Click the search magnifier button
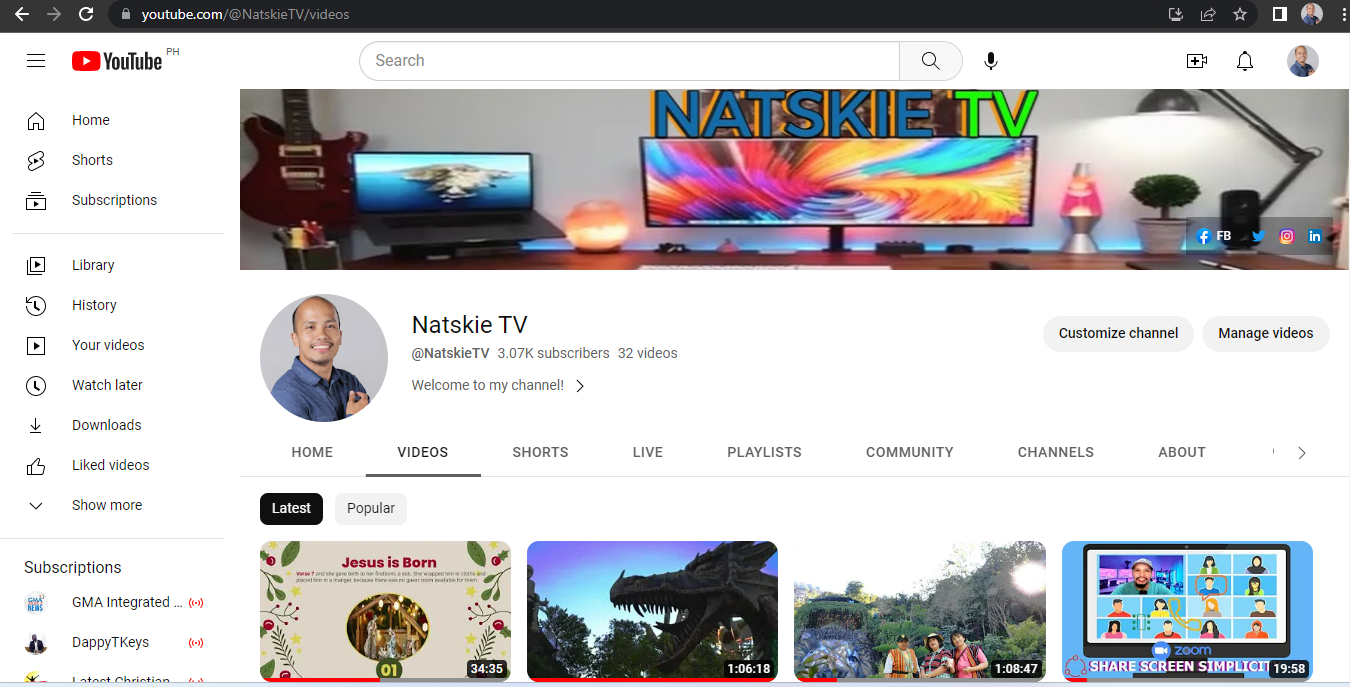The image size is (1350, 687). (x=931, y=61)
